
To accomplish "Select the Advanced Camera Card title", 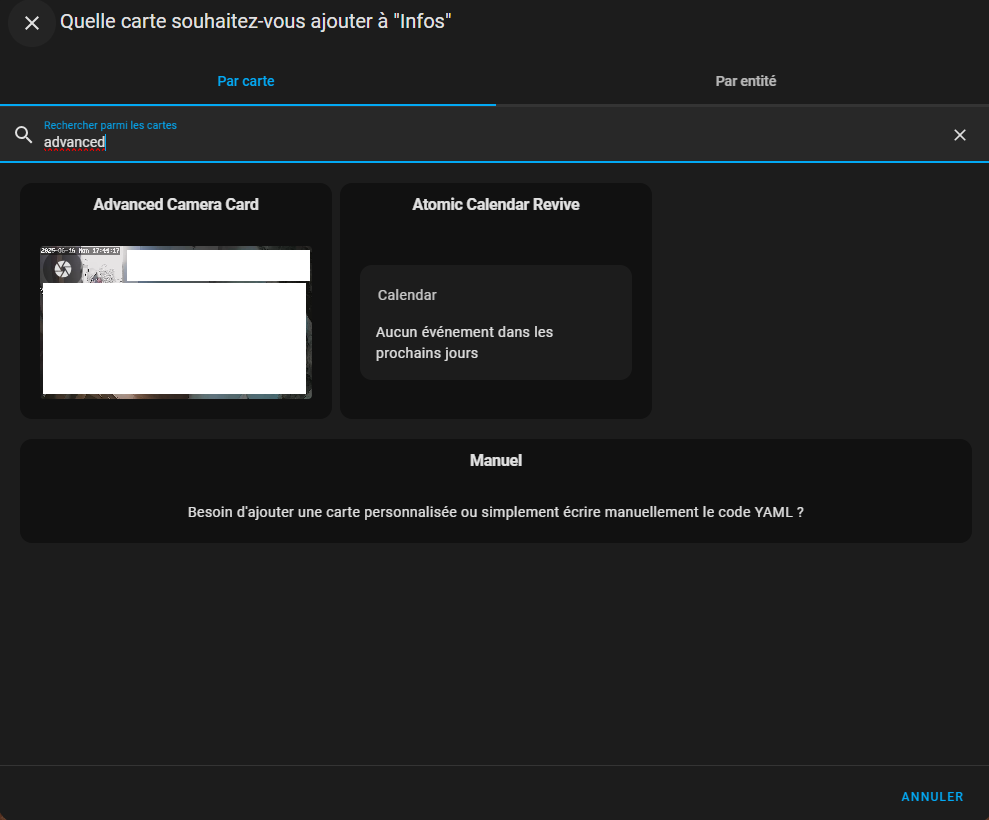I will 176,204.
